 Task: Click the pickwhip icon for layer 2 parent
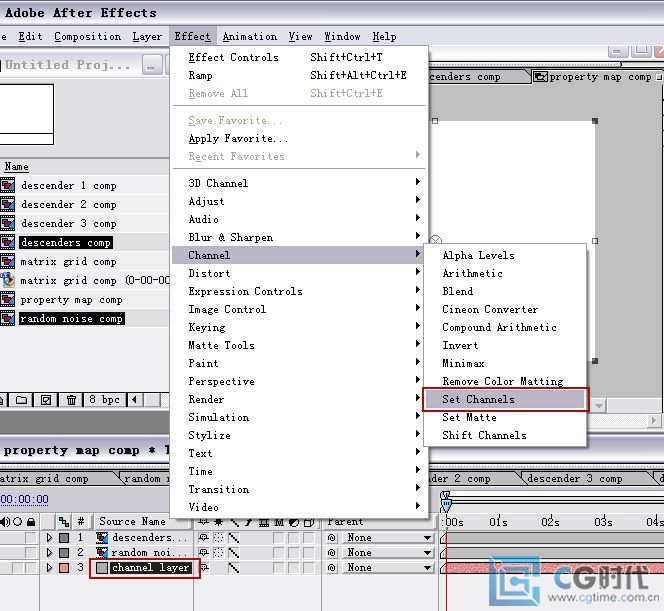pyautogui.click(x=332, y=553)
